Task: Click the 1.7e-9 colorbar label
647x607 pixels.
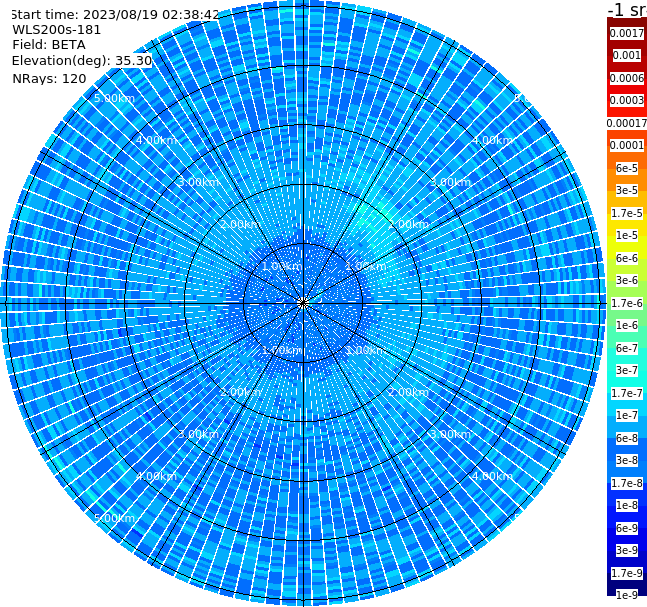Action: click(x=627, y=573)
